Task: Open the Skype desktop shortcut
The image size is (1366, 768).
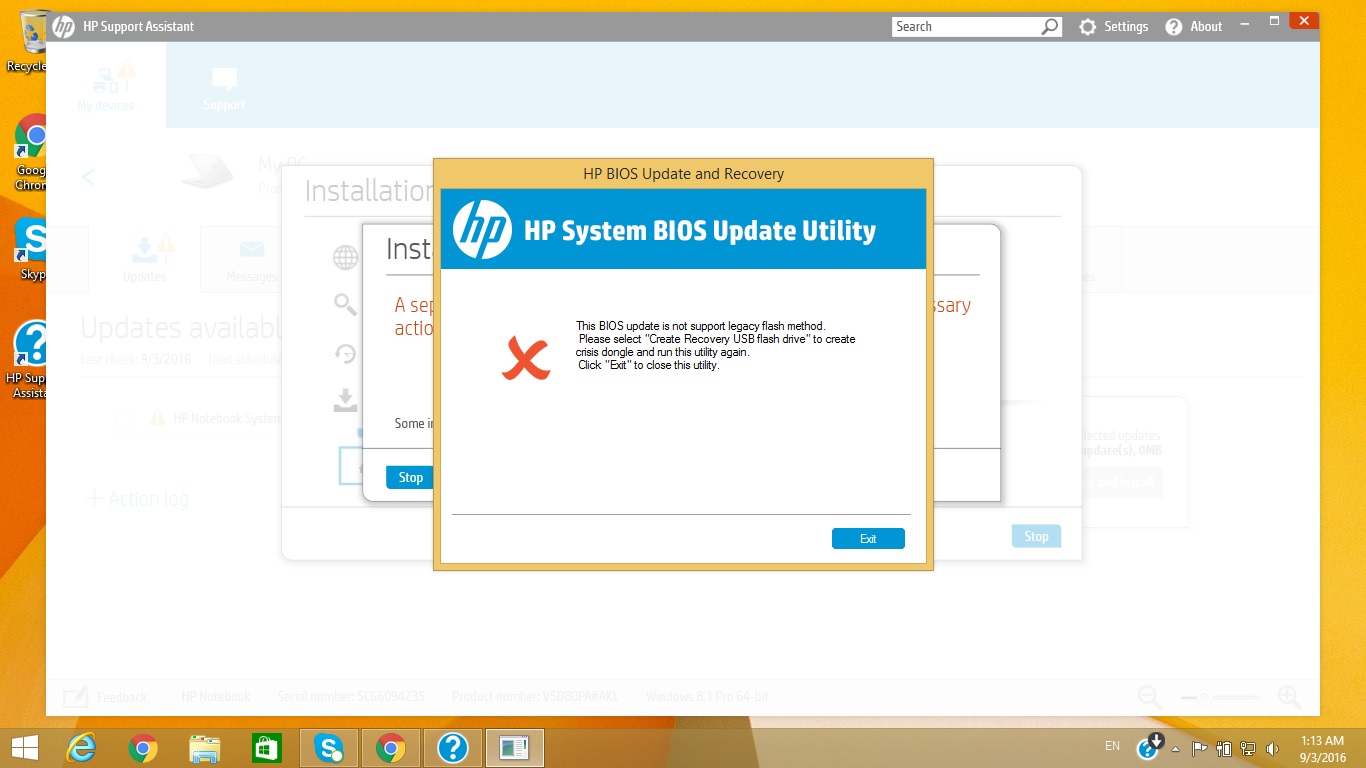Action: tap(32, 248)
